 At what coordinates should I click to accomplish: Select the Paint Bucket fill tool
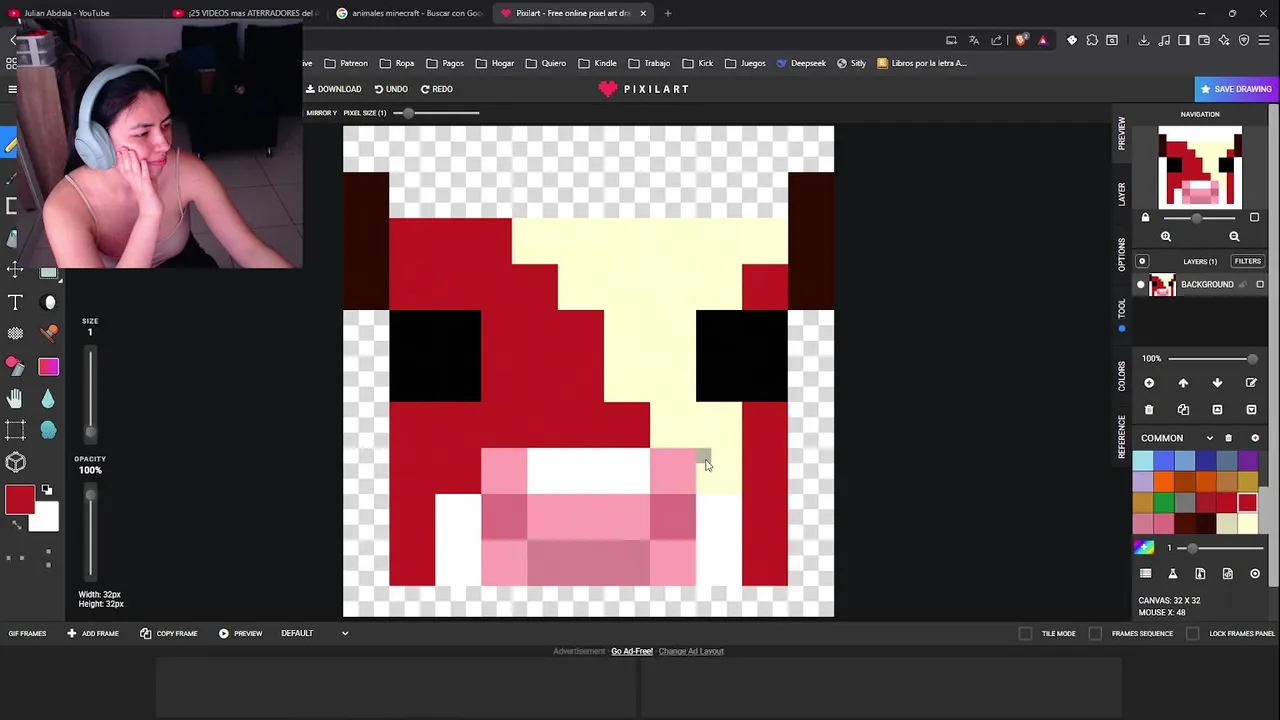coord(14,366)
